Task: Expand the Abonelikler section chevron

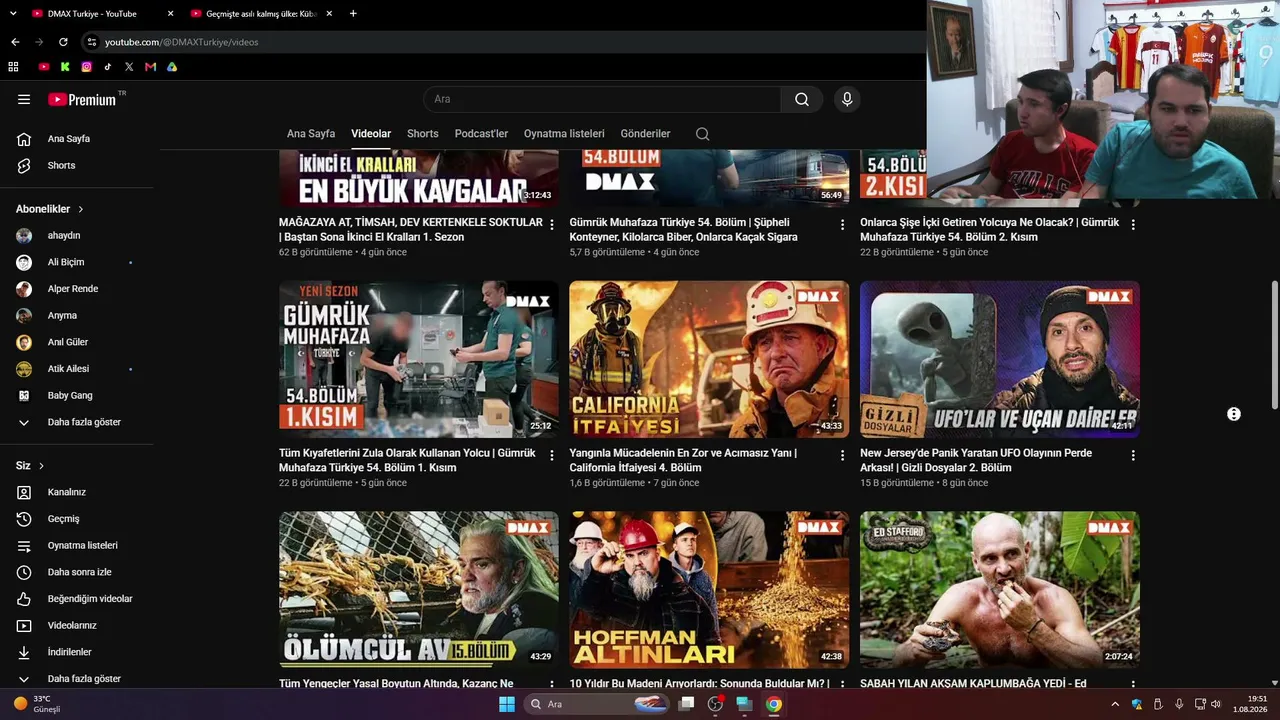Action: tap(81, 209)
